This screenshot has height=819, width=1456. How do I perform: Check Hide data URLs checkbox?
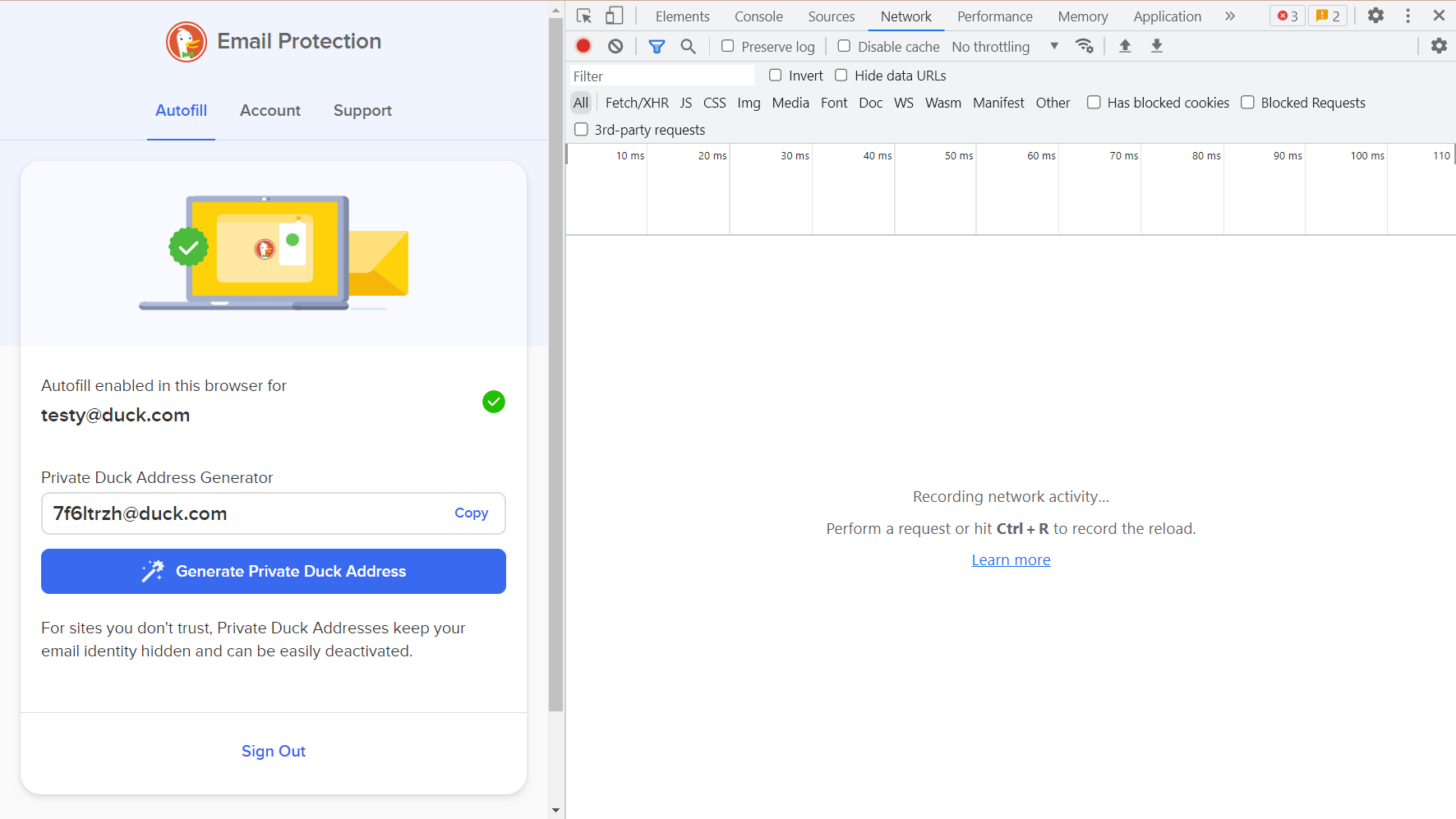point(841,75)
